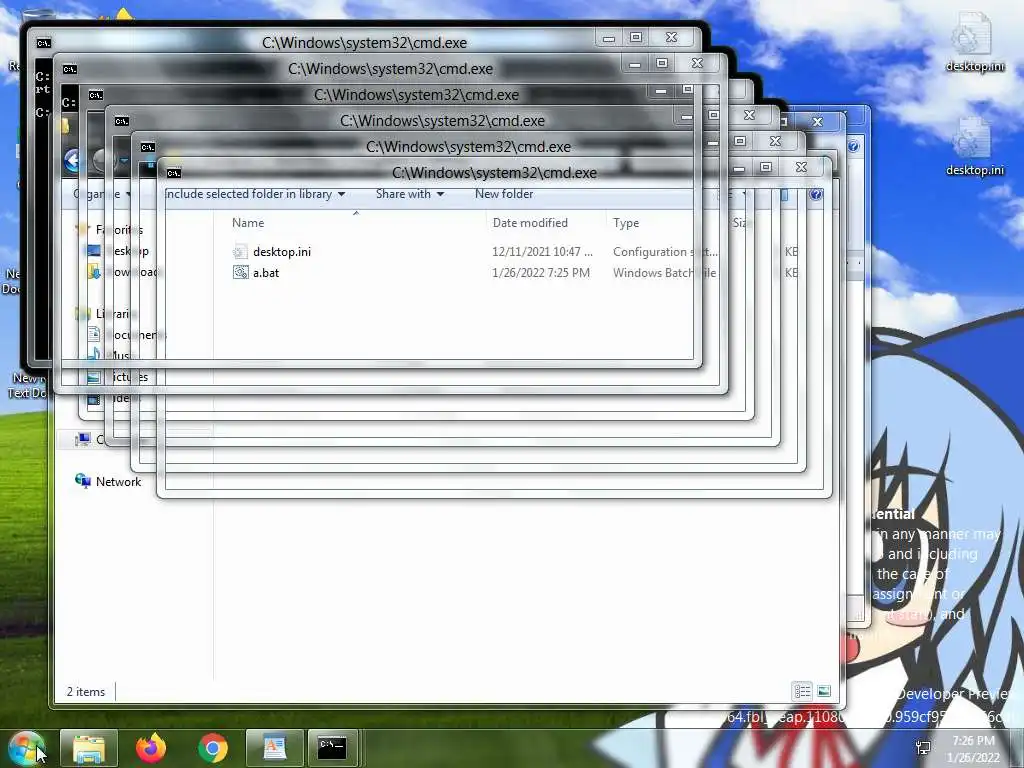Sort by the Date modified column header
Screen dimensions: 1024x768
[530, 223]
